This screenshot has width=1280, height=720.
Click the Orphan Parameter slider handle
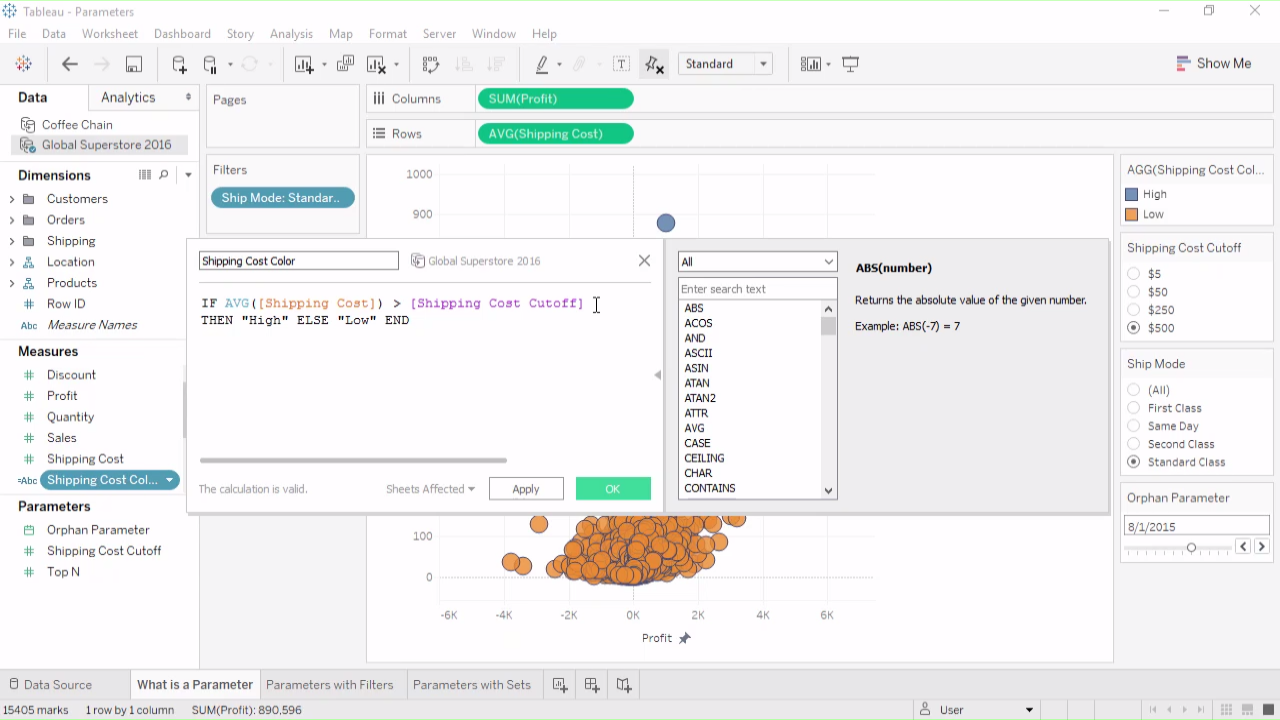pos(1191,548)
